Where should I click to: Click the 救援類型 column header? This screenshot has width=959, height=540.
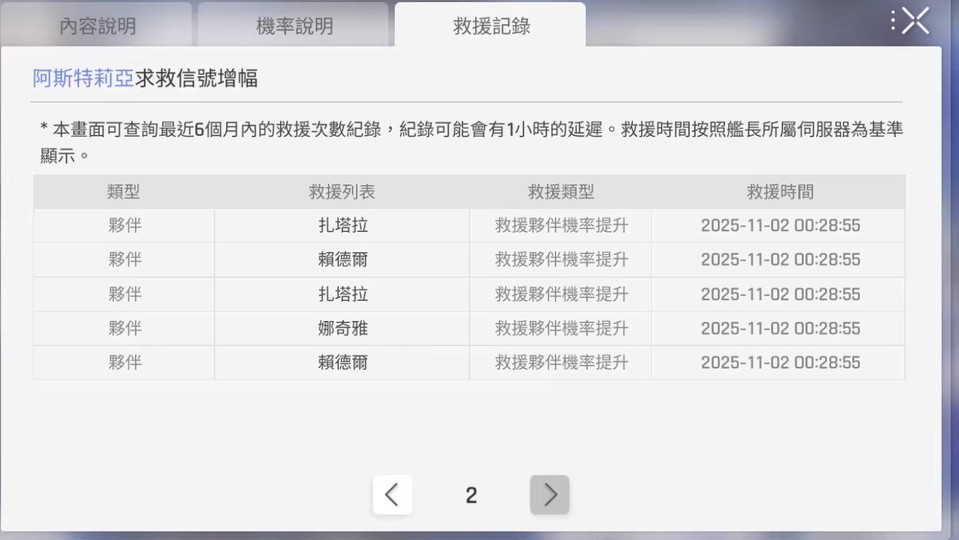point(560,192)
